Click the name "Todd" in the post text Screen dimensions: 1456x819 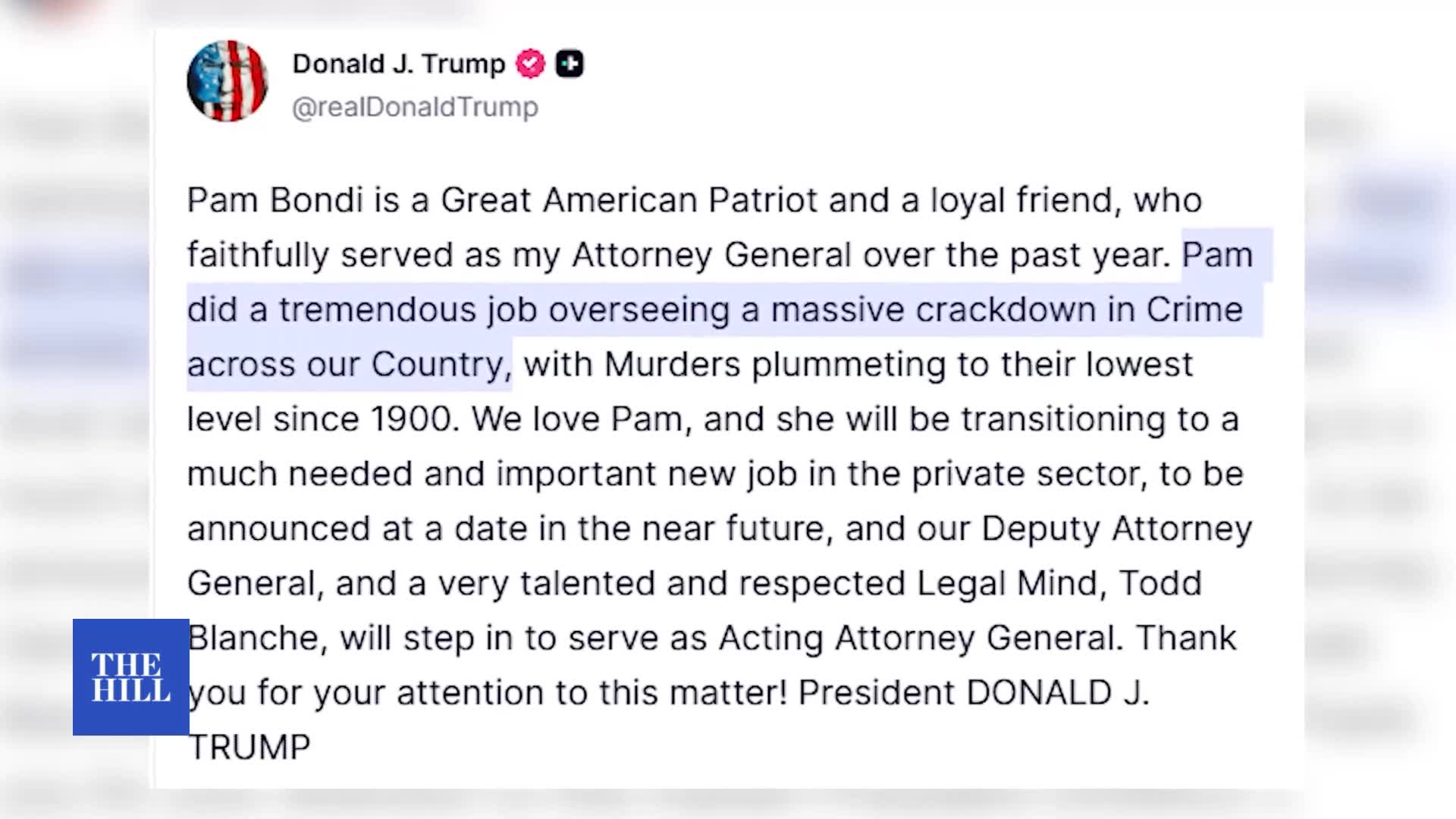pyautogui.click(x=1160, y=584)
